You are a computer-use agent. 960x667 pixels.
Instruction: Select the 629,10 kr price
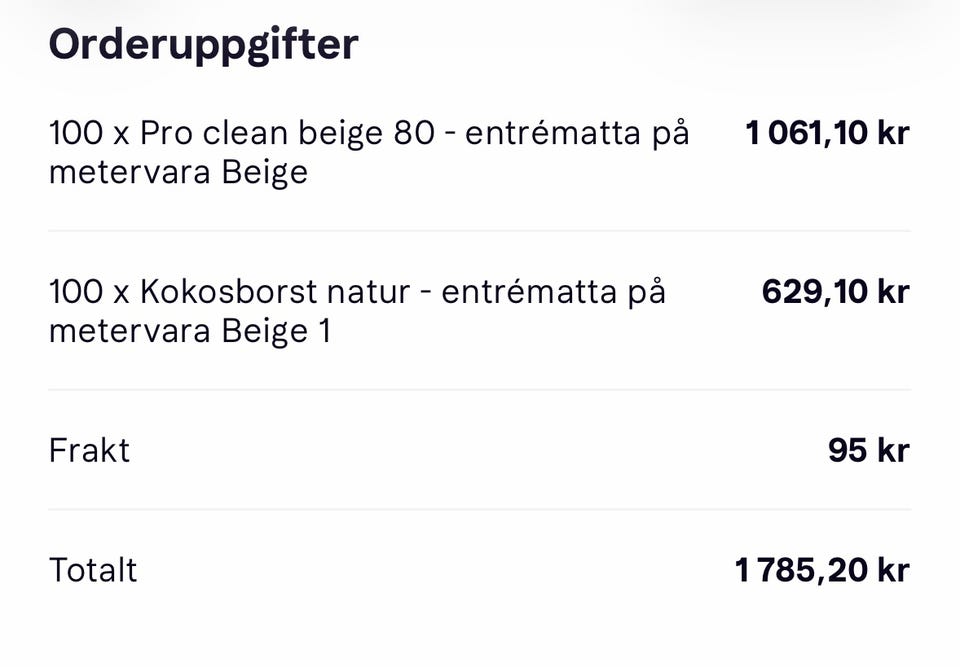point(835,292)
